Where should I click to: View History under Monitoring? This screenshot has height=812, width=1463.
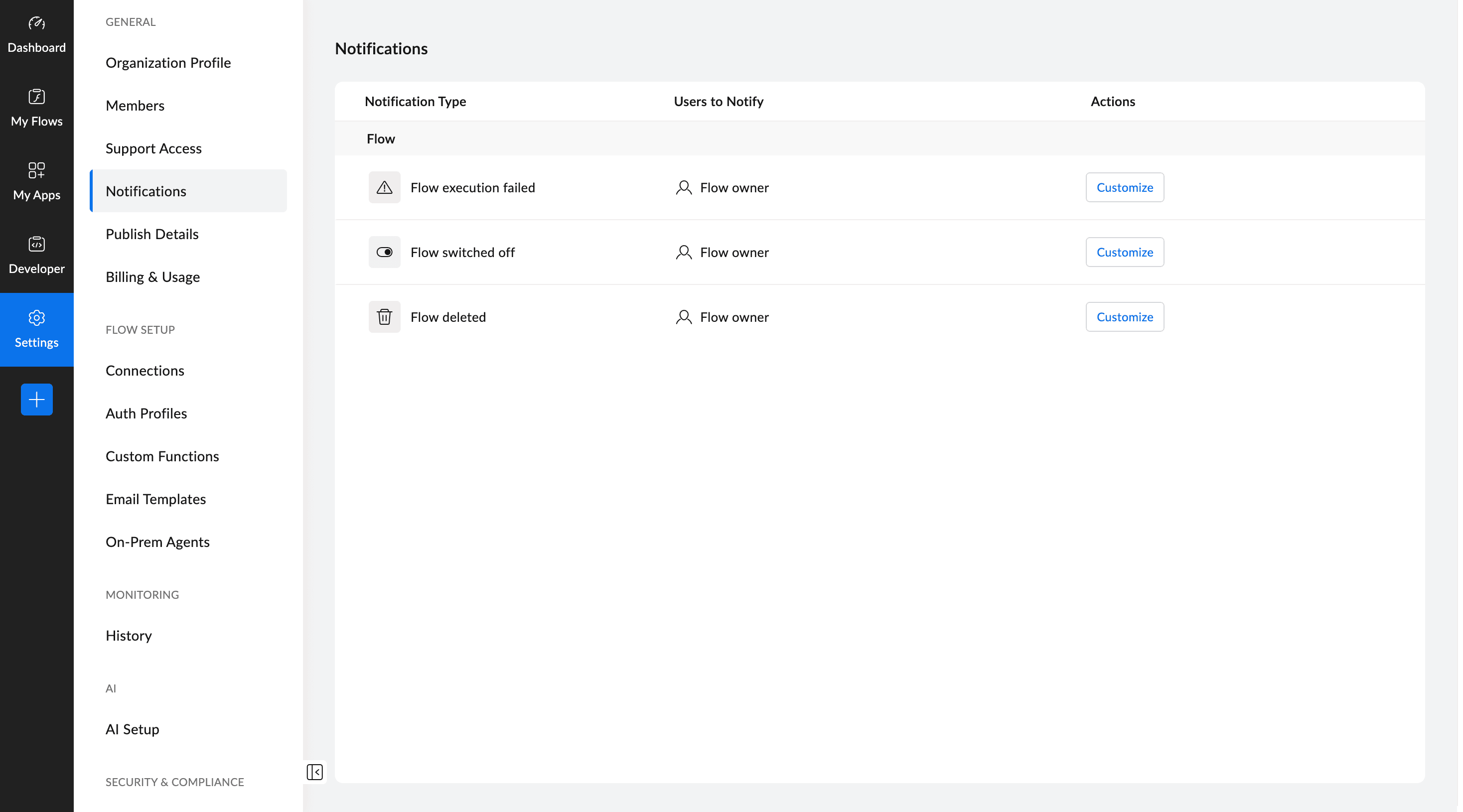click(x=129, y=636)
